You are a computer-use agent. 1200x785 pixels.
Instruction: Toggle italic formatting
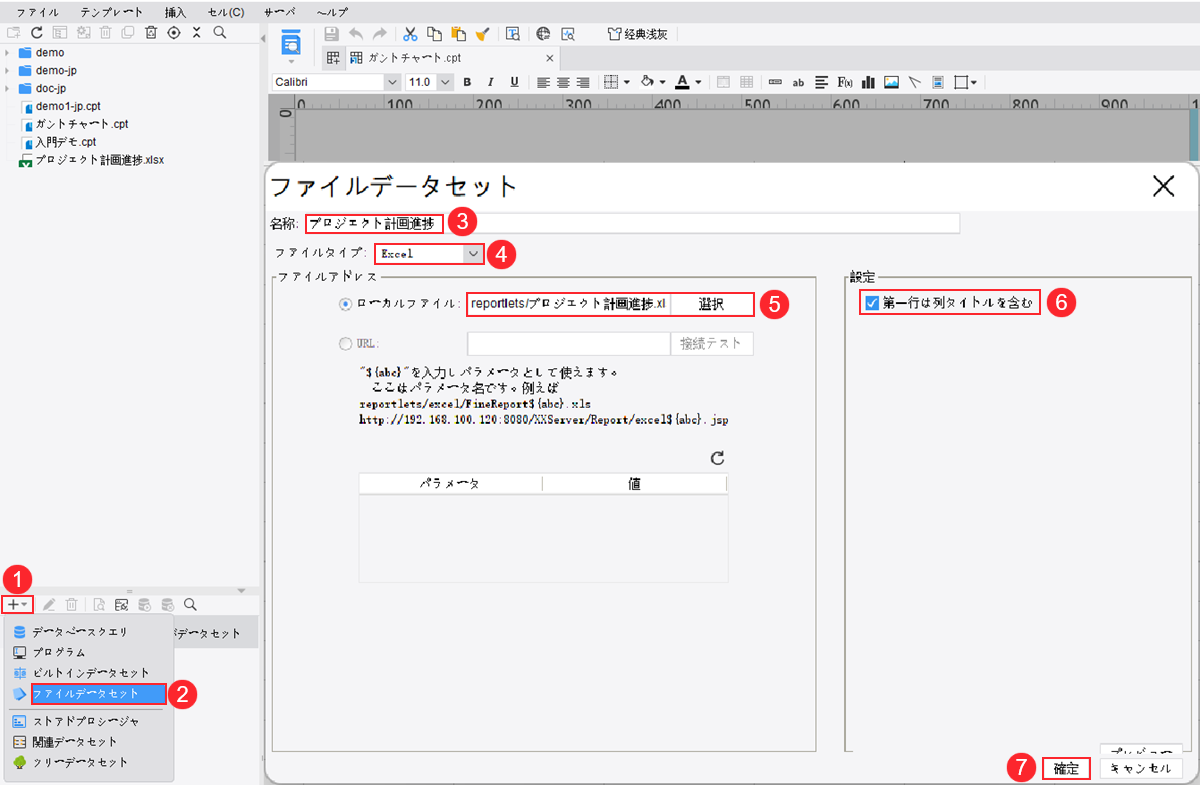tap(491, 82)
